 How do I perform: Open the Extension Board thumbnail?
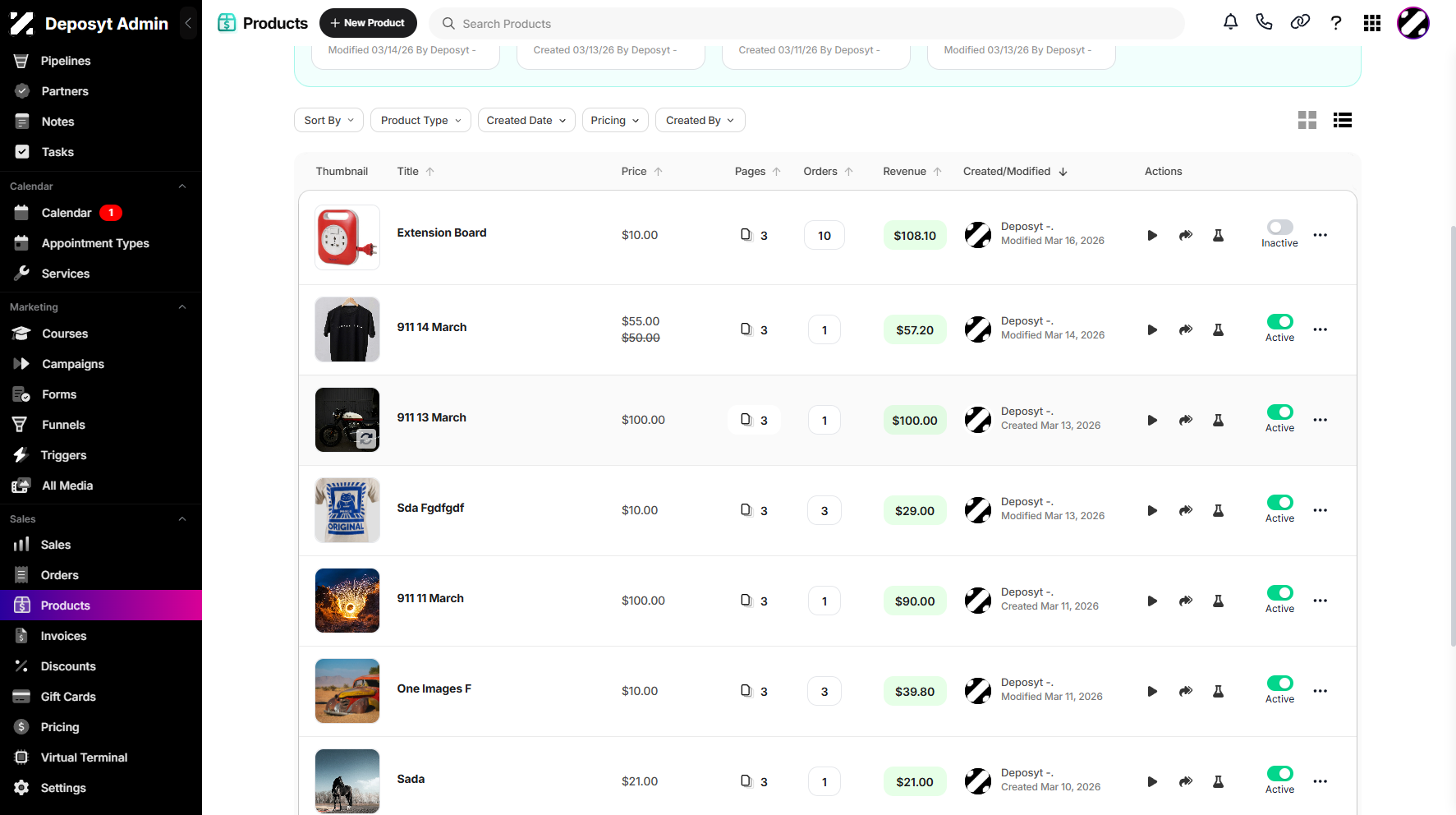click(347, 237)
